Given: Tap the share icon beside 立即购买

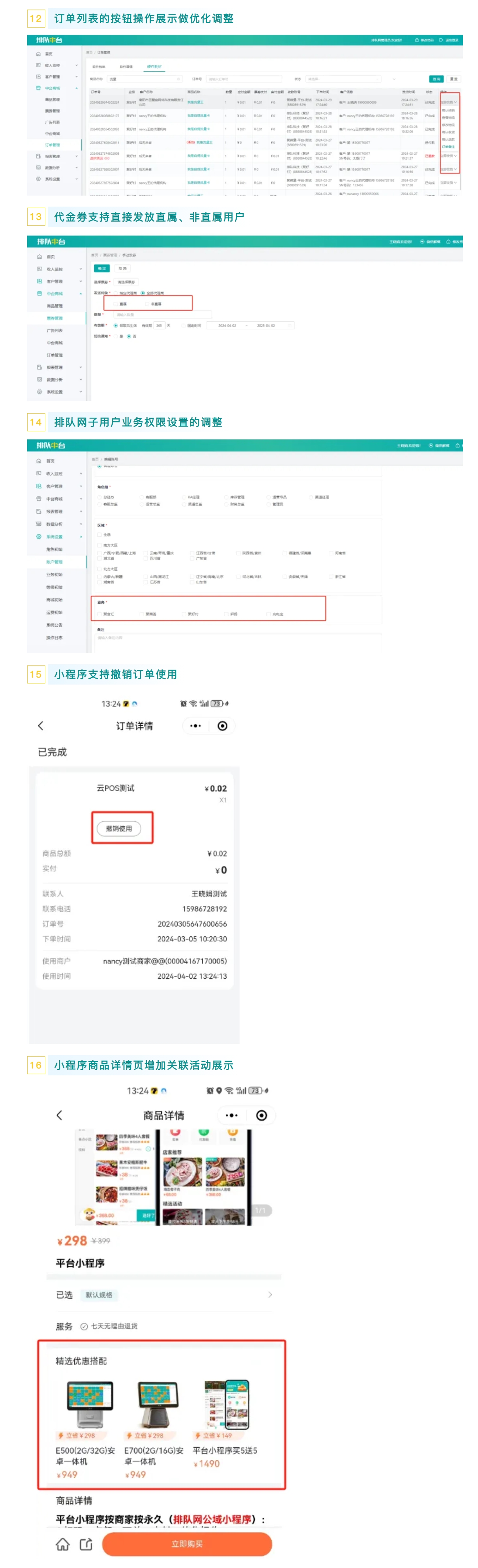Looking at the screenshot, I should tap(86, 1544).
